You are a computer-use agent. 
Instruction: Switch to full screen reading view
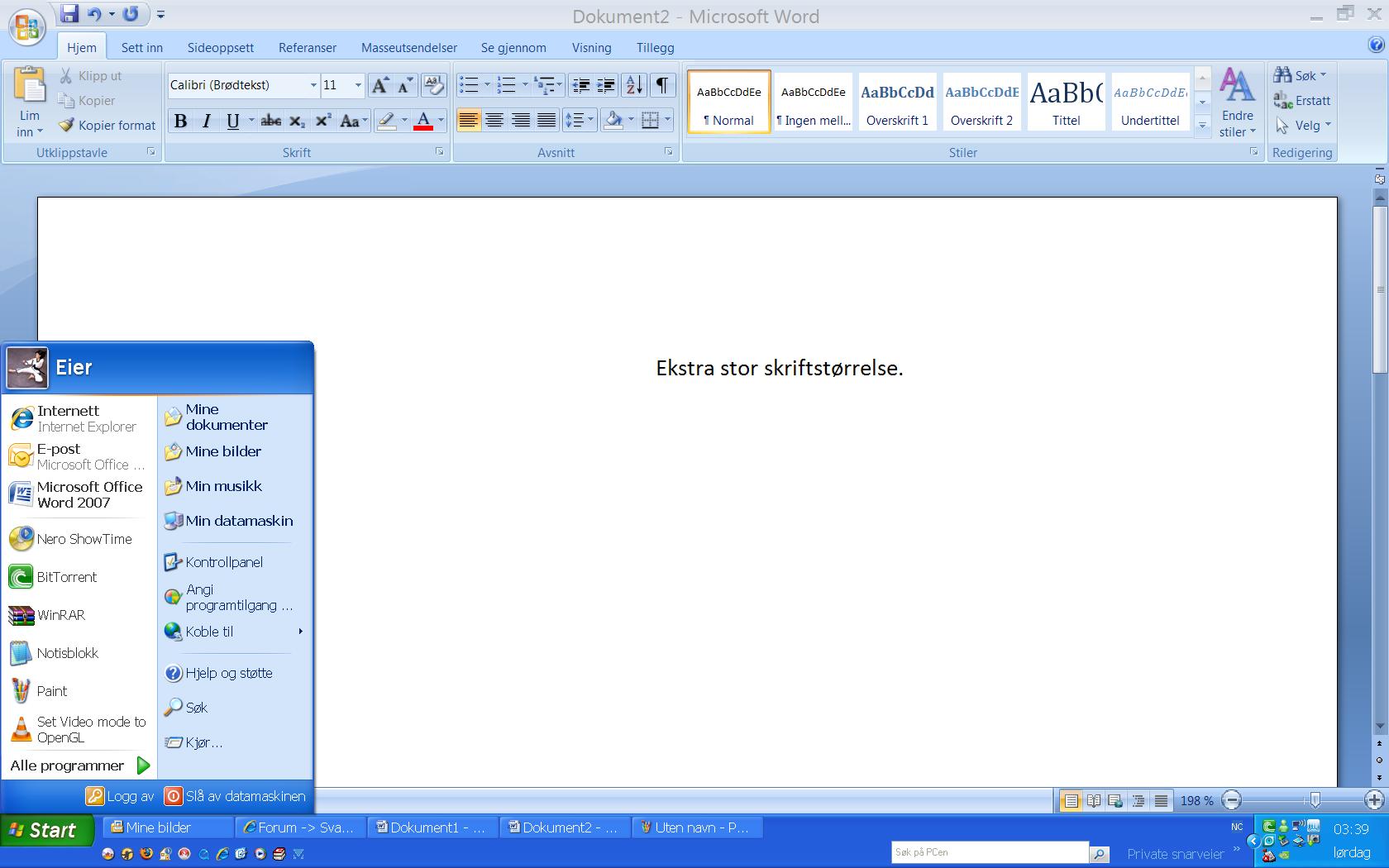click(1093, 800)
